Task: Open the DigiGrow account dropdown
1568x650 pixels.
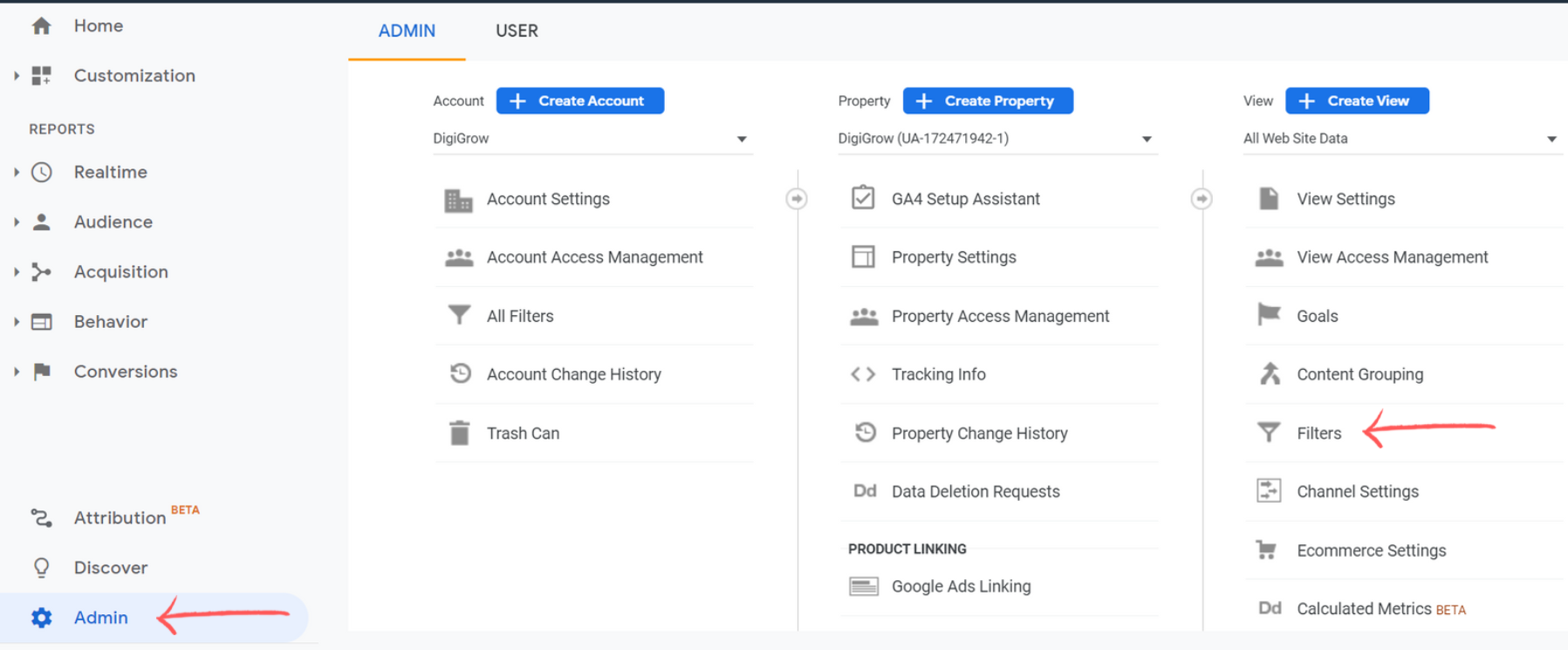Action: (x=592, y=139)
